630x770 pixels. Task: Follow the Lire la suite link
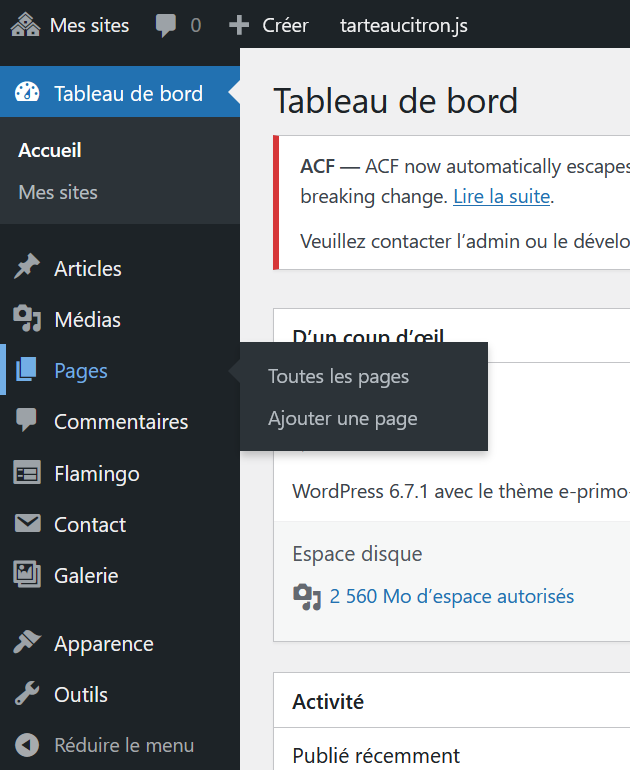point(501,197)
